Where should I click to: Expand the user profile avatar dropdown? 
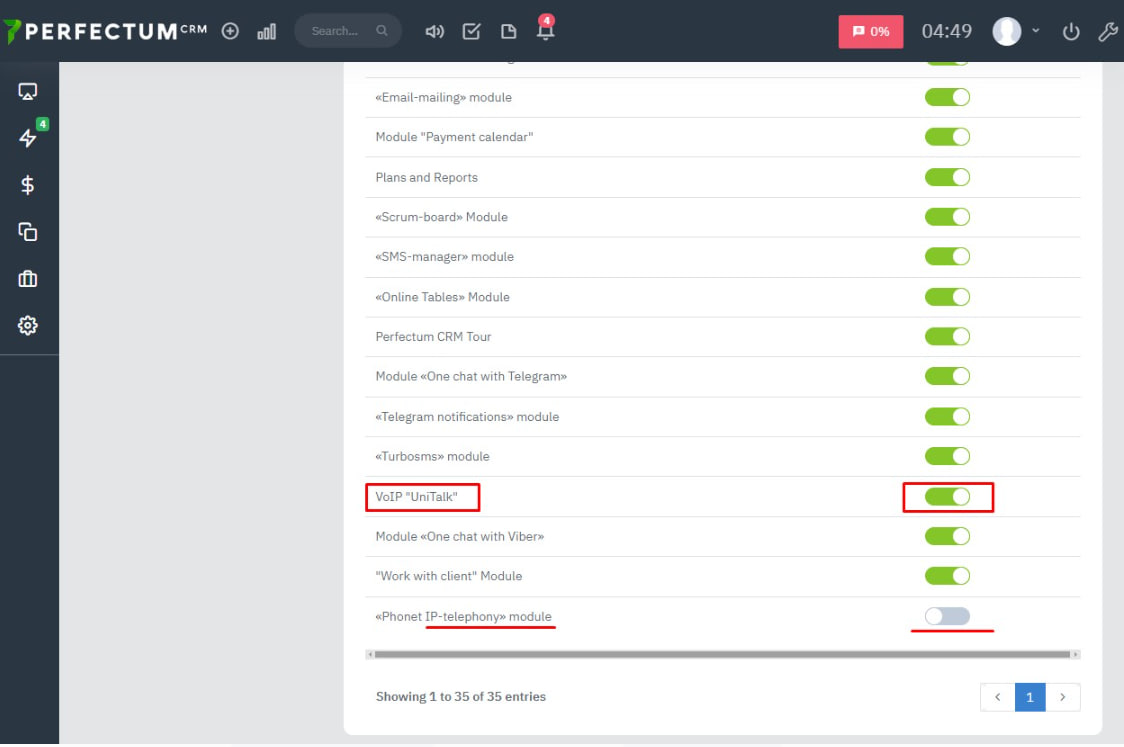(1016, 31)
